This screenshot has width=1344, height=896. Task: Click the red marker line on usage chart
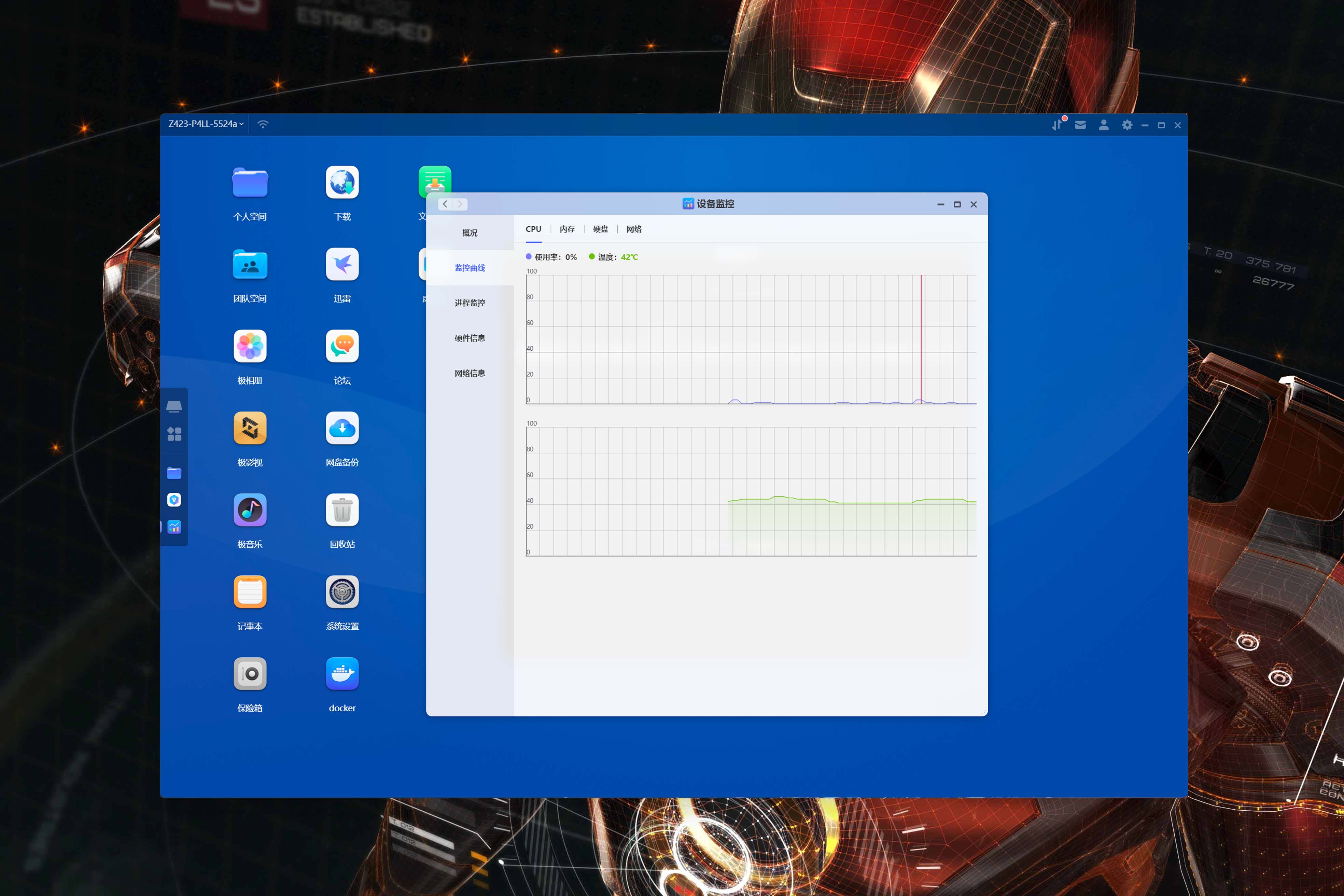coord(921,339)
